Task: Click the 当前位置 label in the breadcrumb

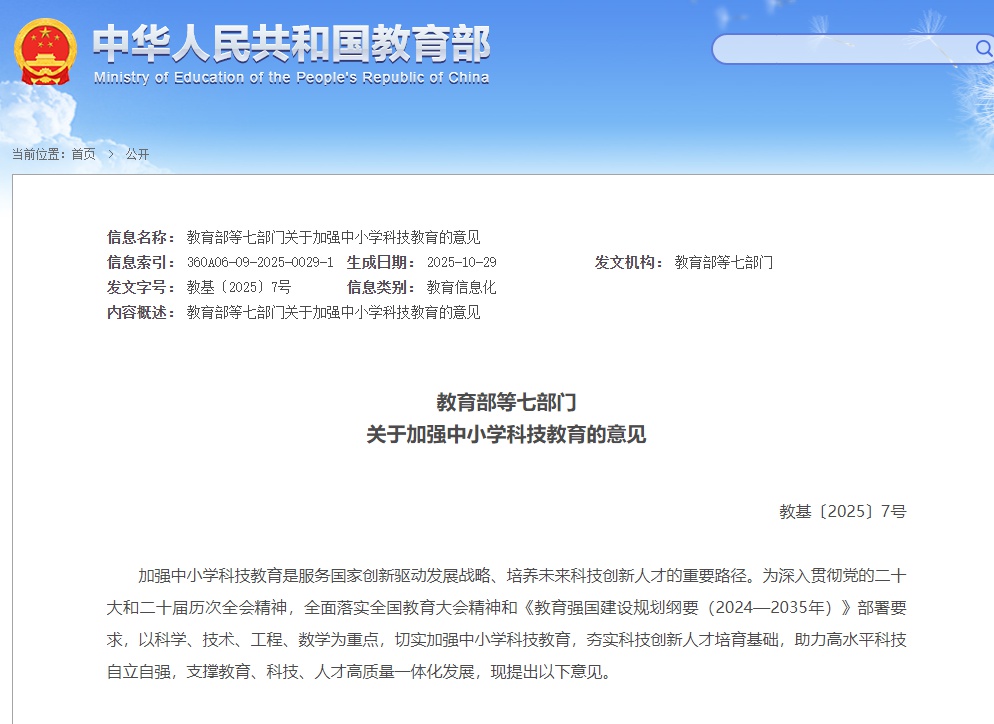Action: pyautogui.click(x=37, y=154)
